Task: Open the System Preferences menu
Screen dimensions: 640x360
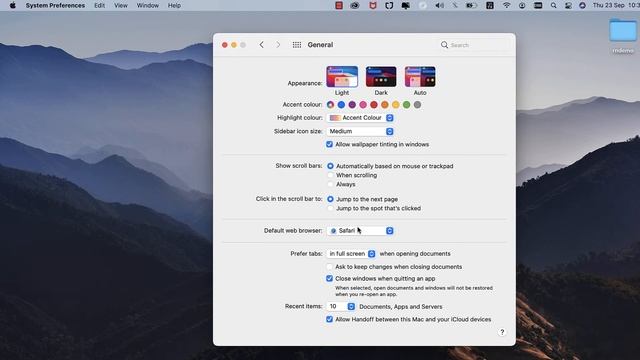Action: 55,5
